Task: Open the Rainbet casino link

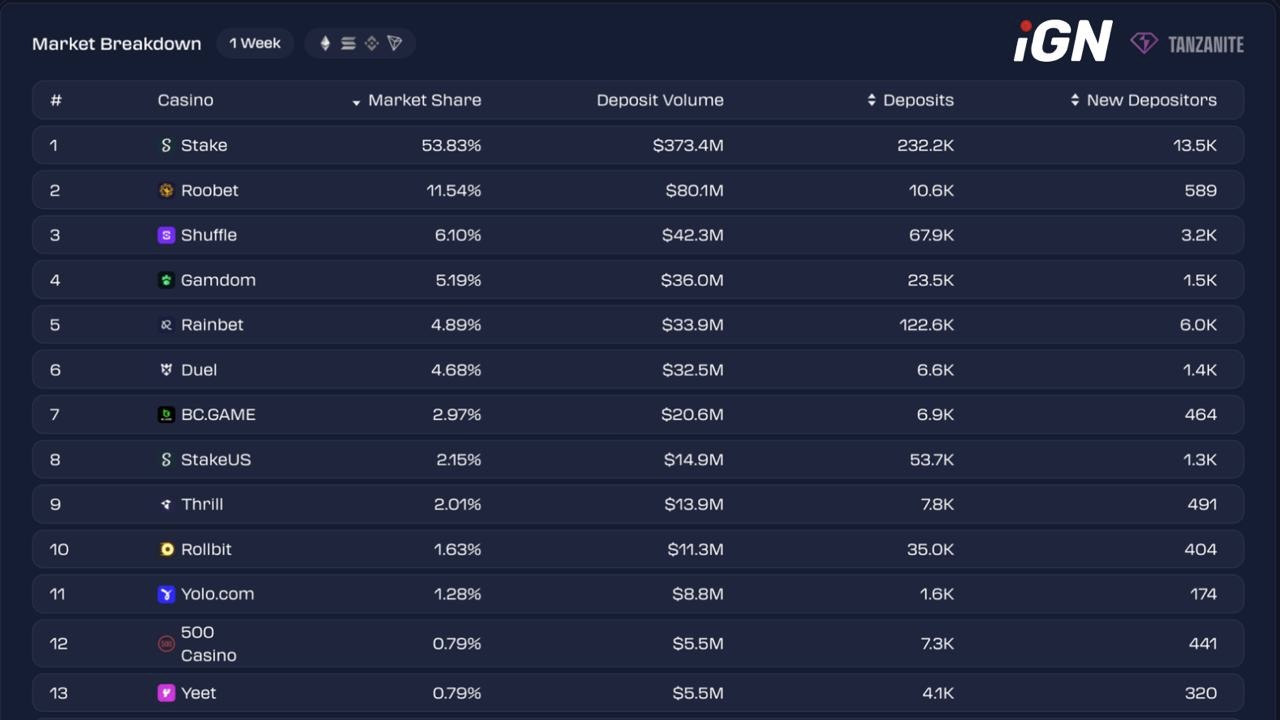Action: (x=211, y=325)
